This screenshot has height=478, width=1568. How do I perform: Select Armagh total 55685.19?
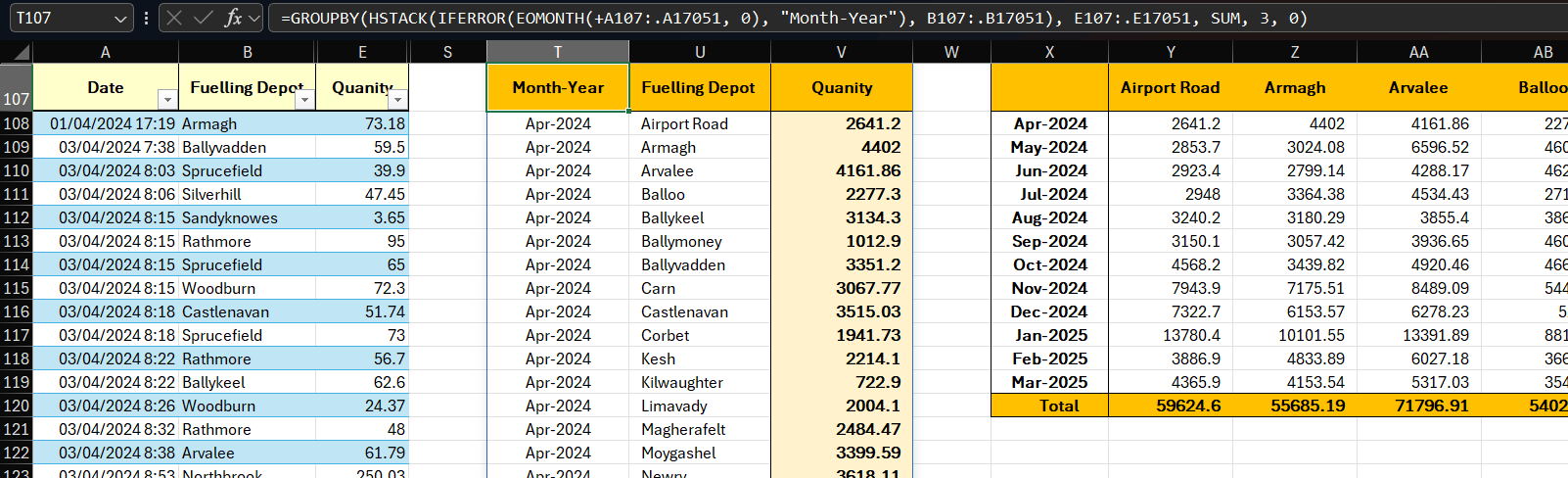1295,406
